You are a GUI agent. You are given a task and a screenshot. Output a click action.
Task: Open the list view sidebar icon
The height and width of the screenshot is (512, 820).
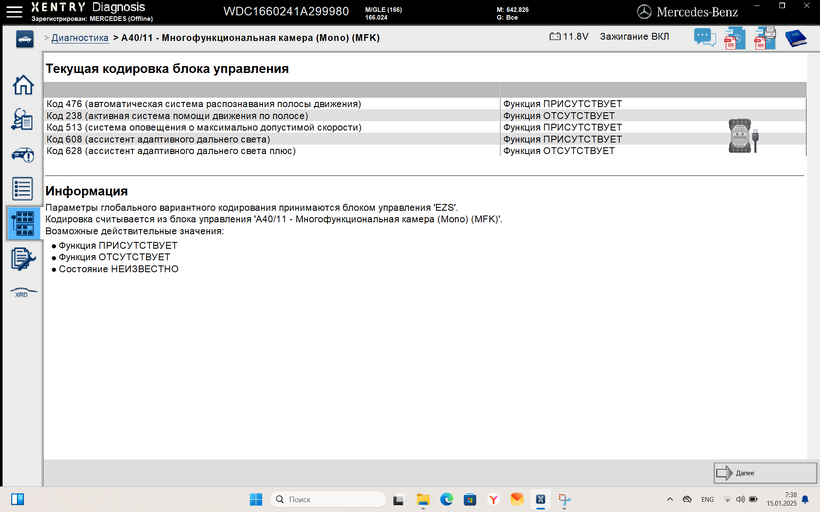click(22, 189)
